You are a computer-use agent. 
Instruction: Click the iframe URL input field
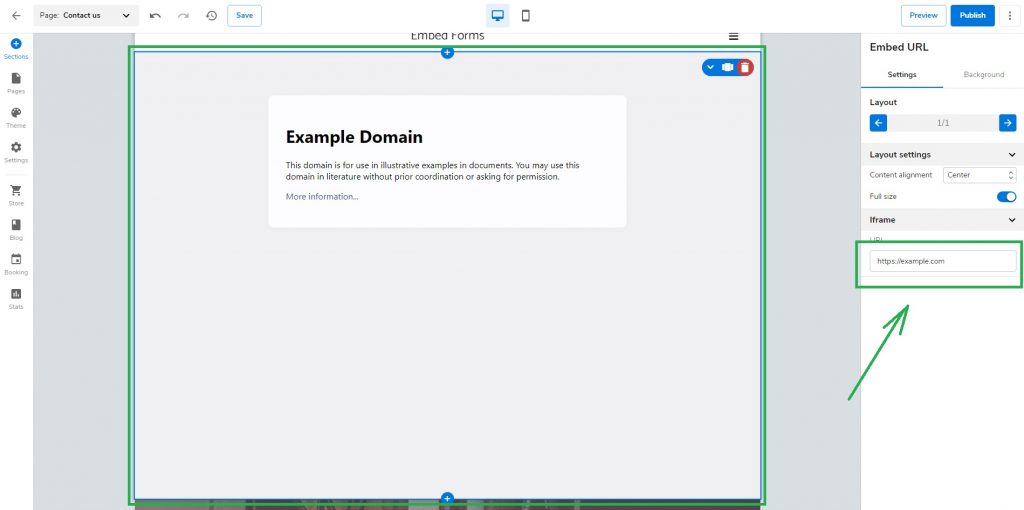tap(942, 261)
